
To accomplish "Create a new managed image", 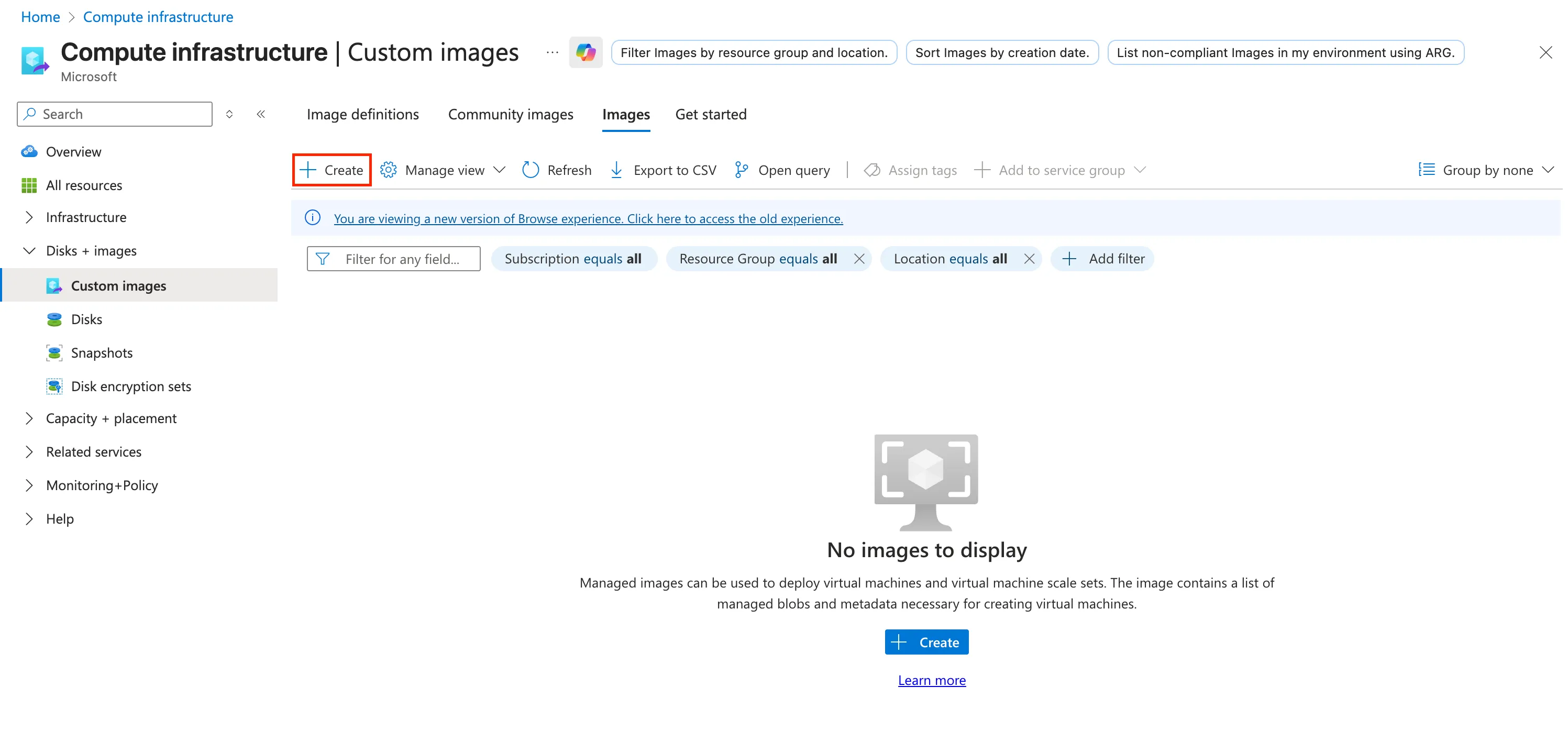I will (331, 170).
